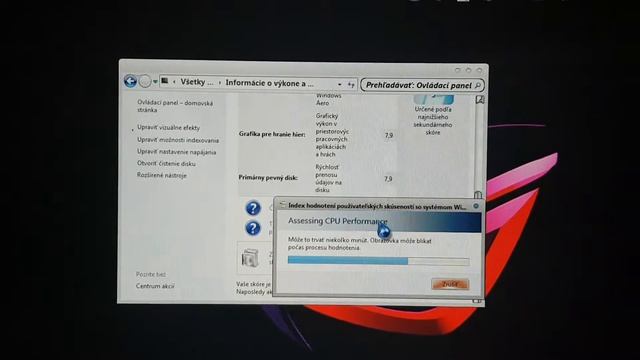Open 'Ovládací panel – domovská stránka' link
Viewport: 640px width, 360px height.
[x=175, y=106]
